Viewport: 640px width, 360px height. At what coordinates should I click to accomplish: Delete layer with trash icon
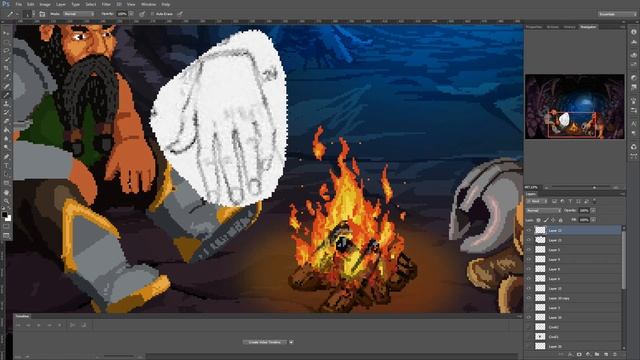[615, 354]
